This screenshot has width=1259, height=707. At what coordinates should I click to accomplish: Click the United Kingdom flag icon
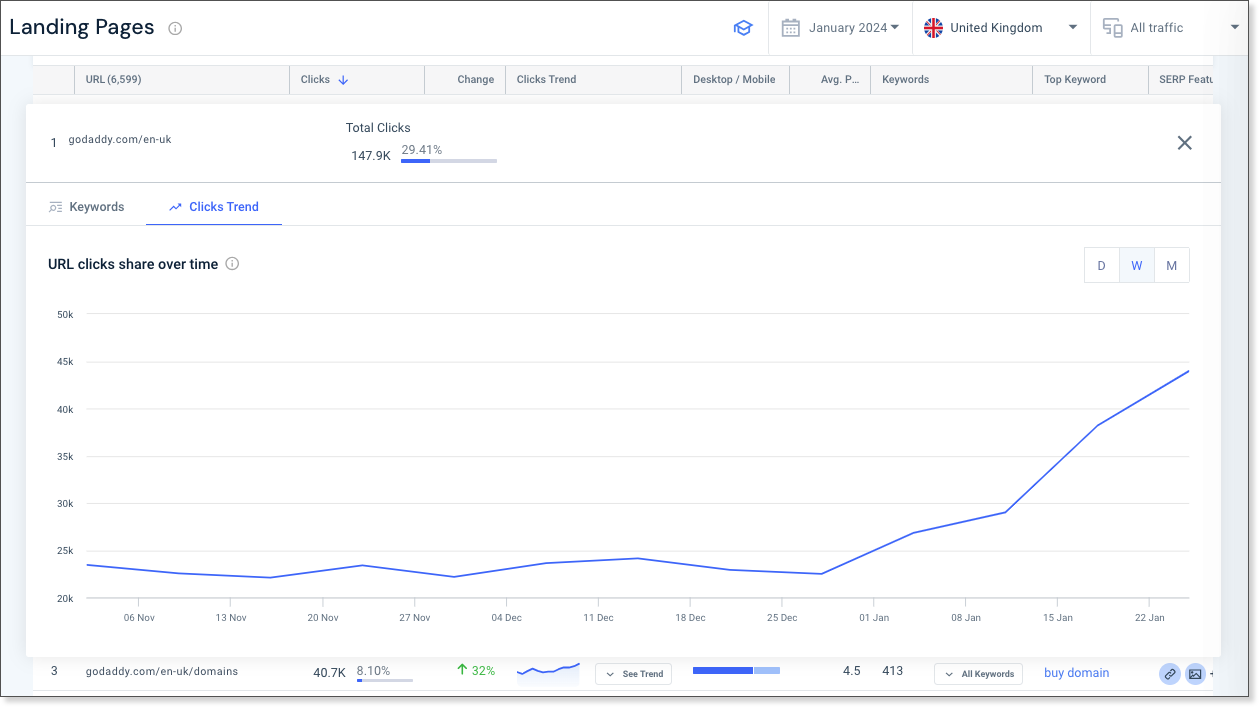[x=933, y=28]
